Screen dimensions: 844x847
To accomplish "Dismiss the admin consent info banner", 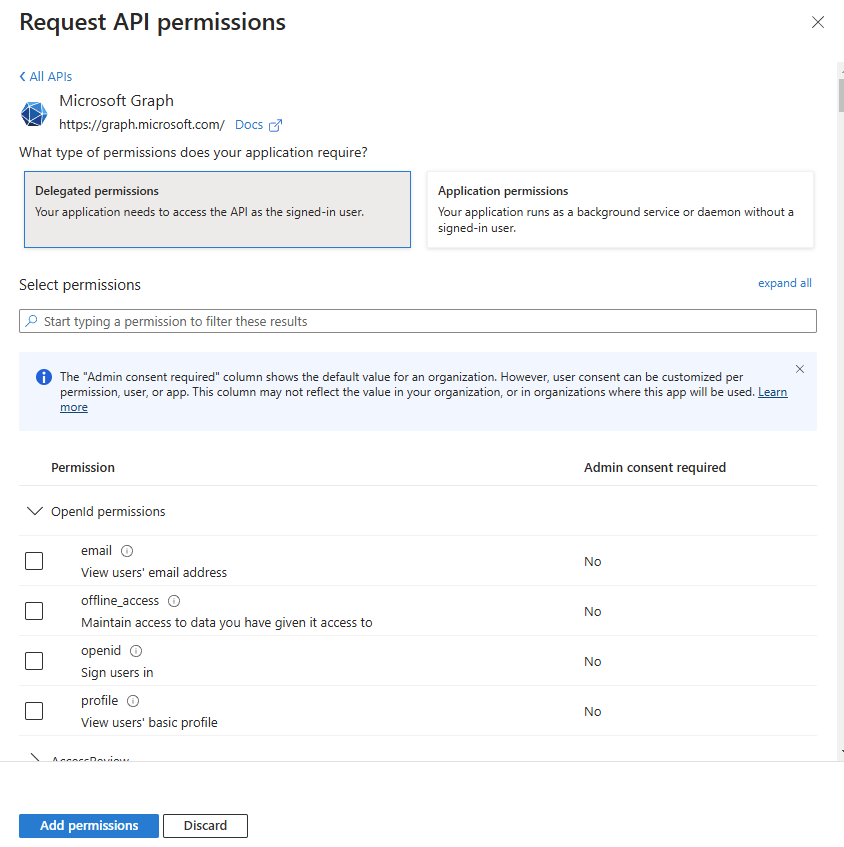I will click(x=800, y=369).
